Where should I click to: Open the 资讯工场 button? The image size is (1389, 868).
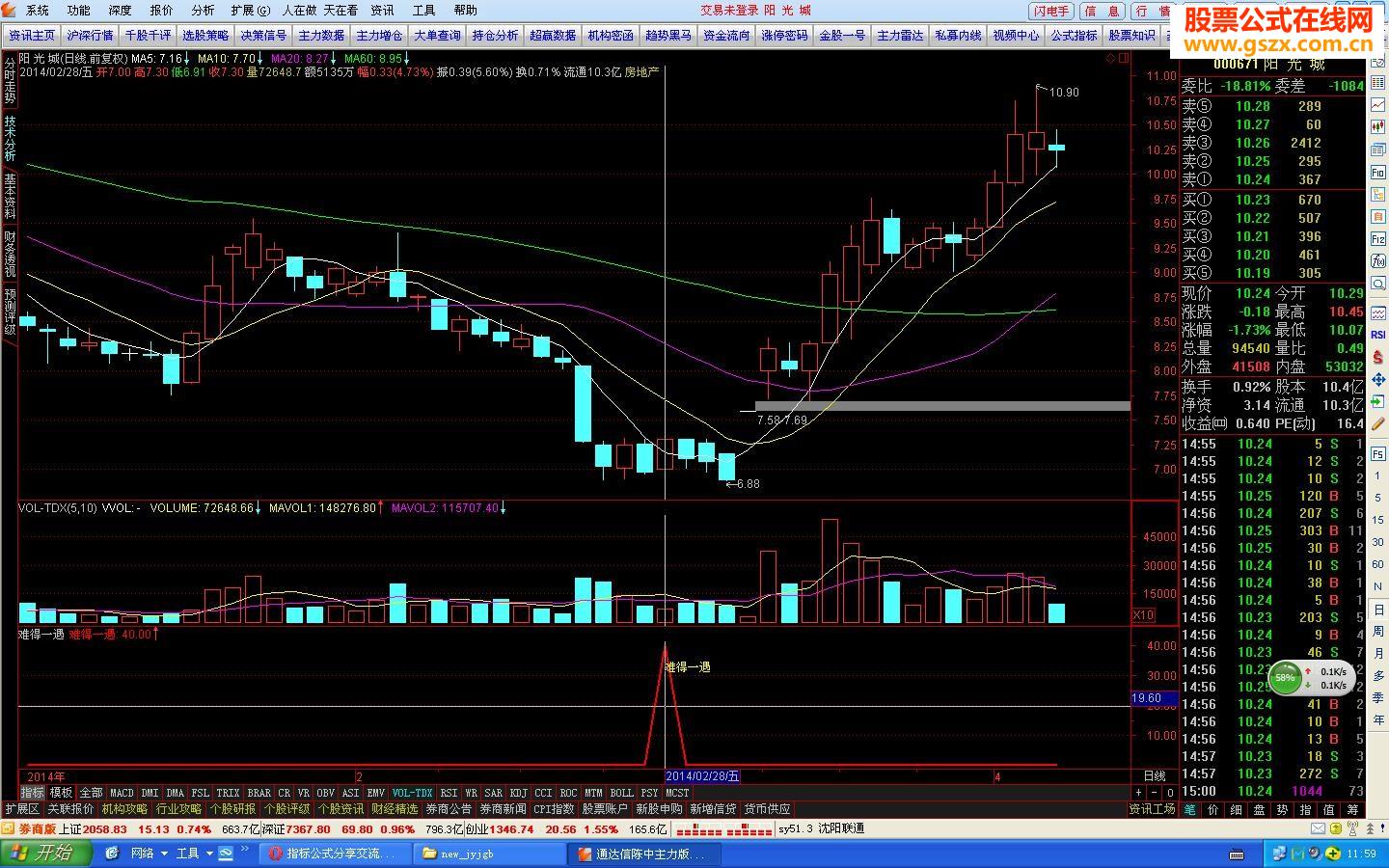(x=1152, y=809)
